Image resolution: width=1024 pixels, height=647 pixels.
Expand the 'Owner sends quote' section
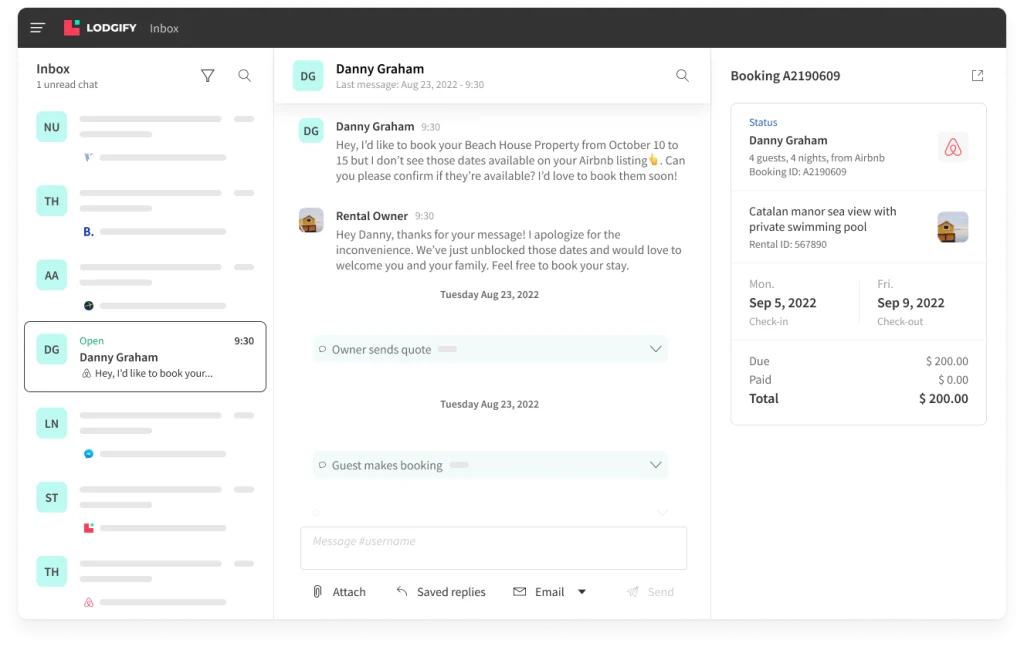click(656, 349)
